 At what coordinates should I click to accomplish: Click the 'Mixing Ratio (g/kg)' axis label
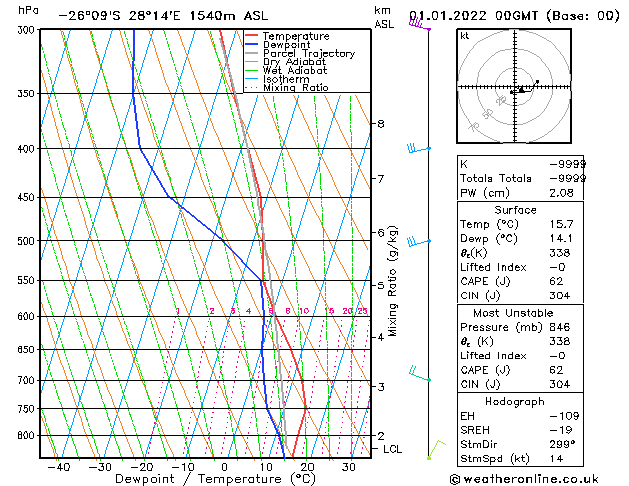(393, 281)
